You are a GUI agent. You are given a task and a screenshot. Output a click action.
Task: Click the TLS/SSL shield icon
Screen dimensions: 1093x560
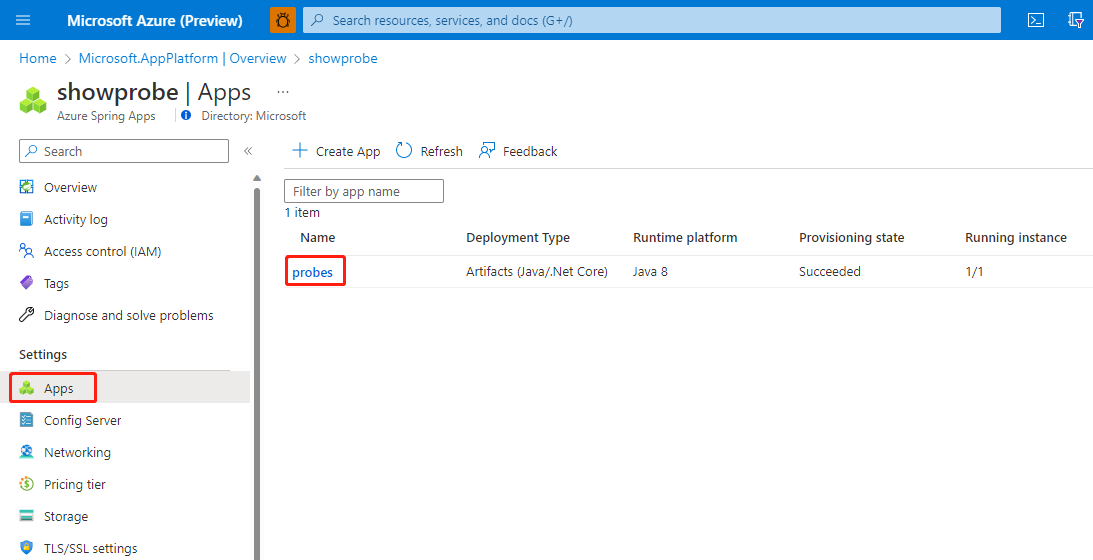click(26, 548)
